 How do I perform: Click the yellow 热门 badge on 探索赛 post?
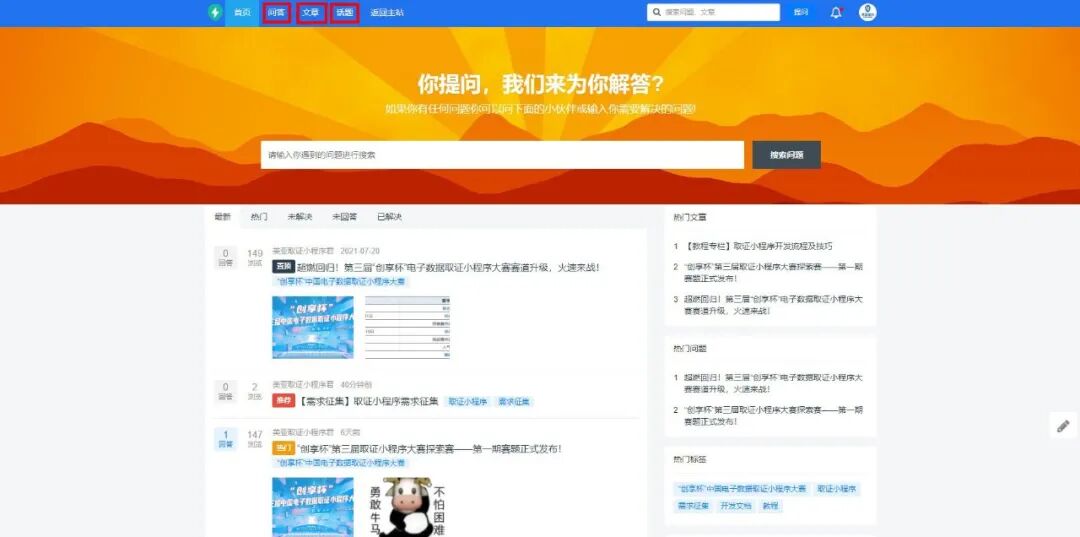tap(283, 448)
